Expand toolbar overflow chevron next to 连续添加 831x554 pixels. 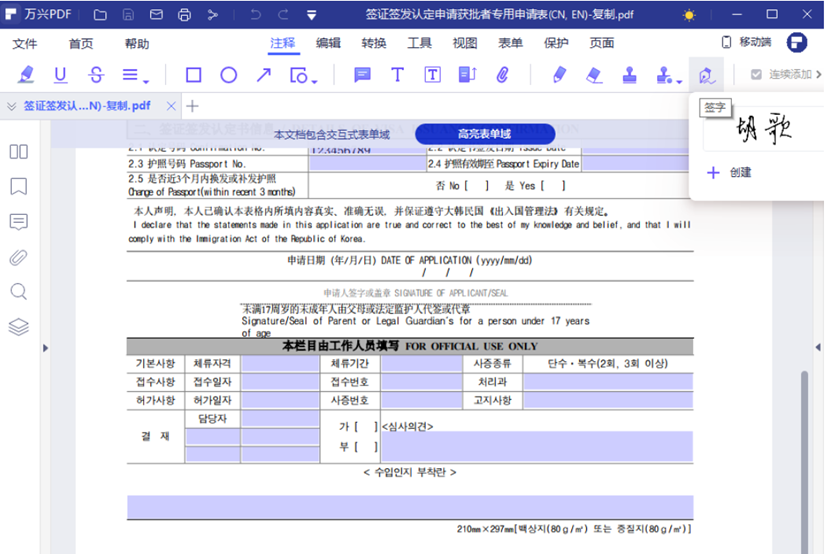tap(819, 75)
